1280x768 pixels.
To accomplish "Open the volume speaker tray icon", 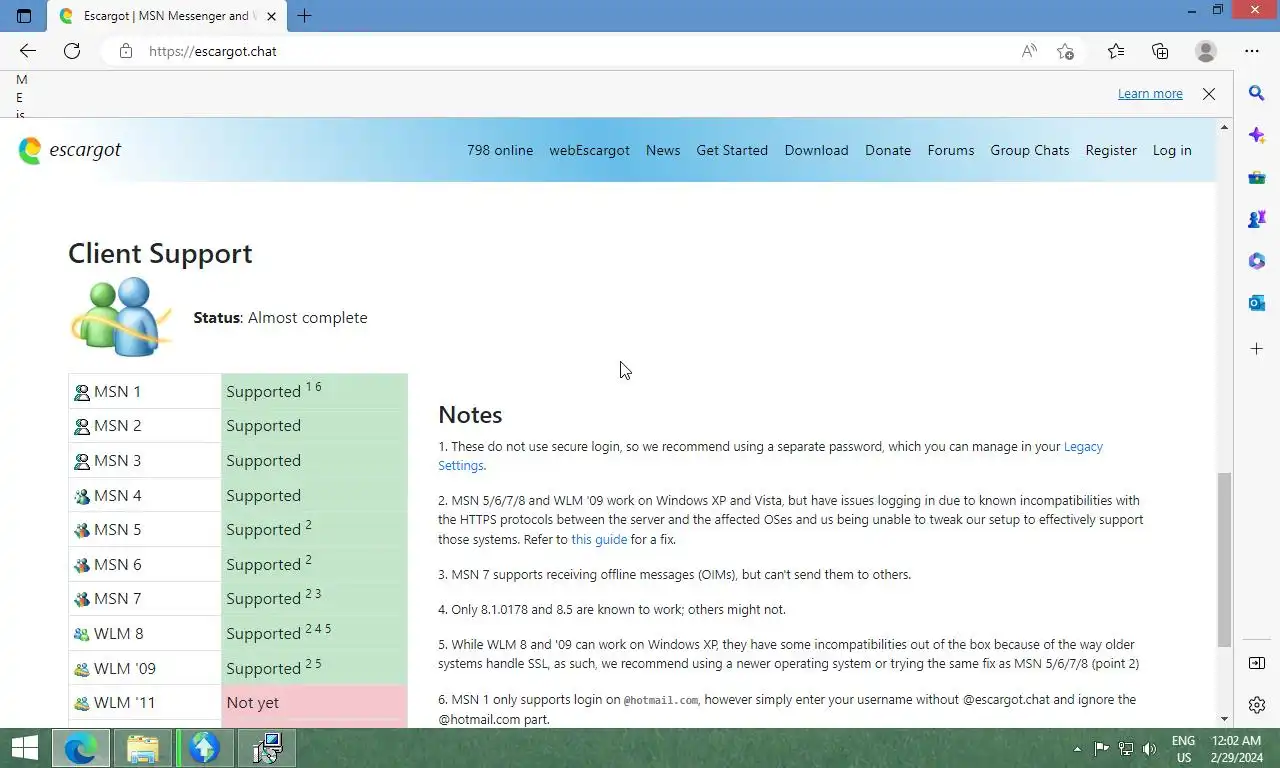I will (1149, 749).
